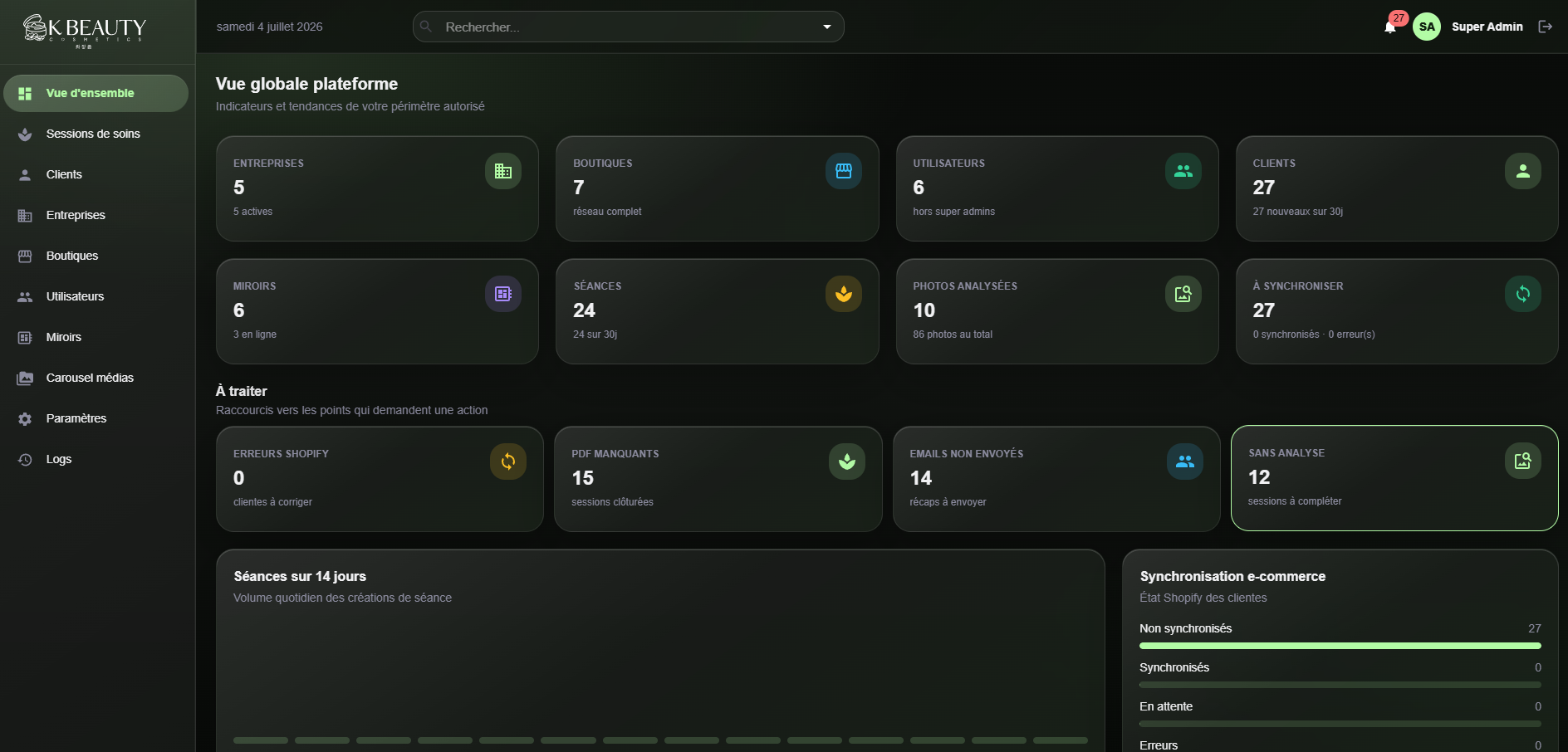This screenshot has height=752, width=1568.
Task: Click the Non synchronisés progress bar
Action: click(x=1340, y=646)
